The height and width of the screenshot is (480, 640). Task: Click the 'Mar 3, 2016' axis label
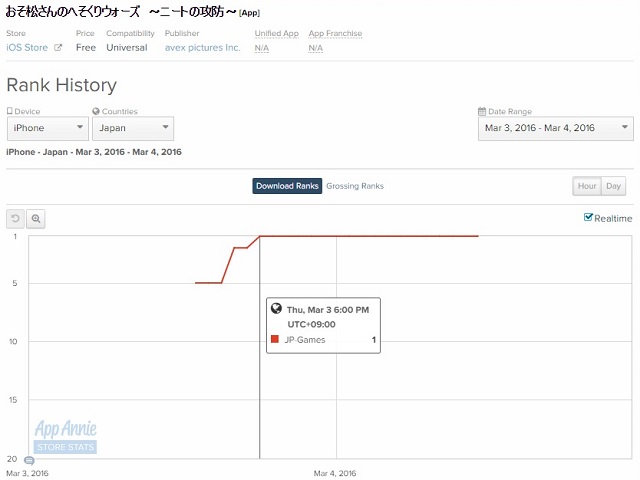(x=27, y=473)
